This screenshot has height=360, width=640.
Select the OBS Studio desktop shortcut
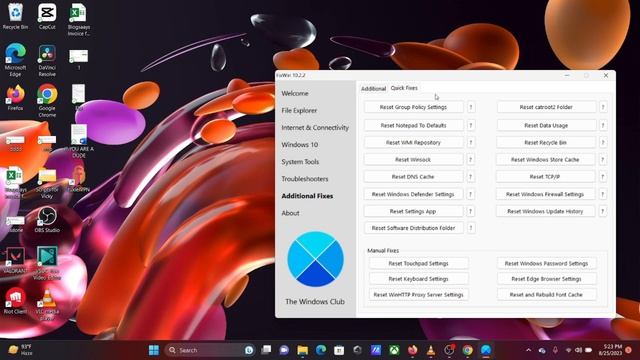pos(47,220)
